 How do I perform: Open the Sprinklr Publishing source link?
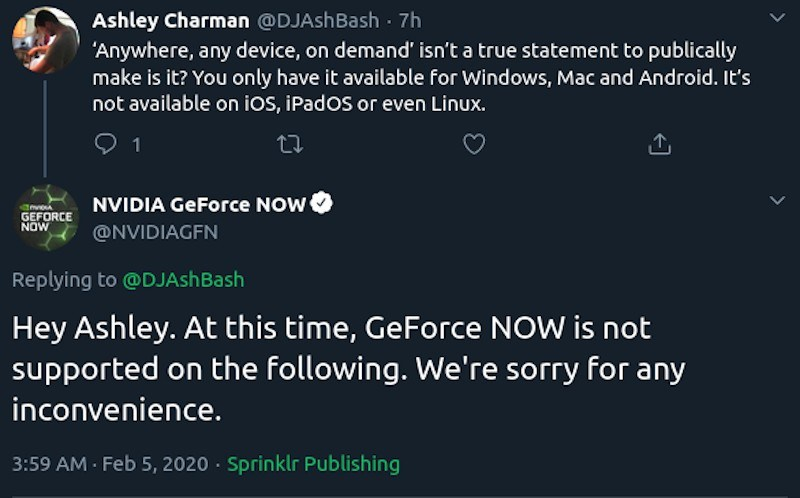pyautogui.click(x=313, y=464)
